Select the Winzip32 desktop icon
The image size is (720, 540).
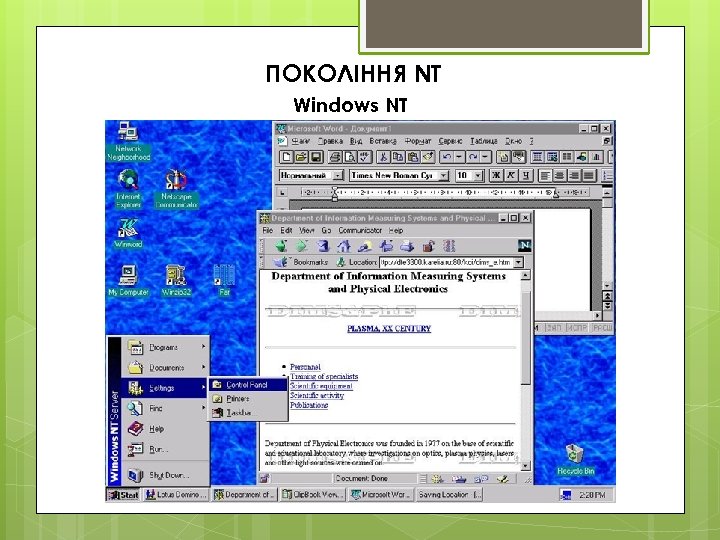(x=176, y=281)
